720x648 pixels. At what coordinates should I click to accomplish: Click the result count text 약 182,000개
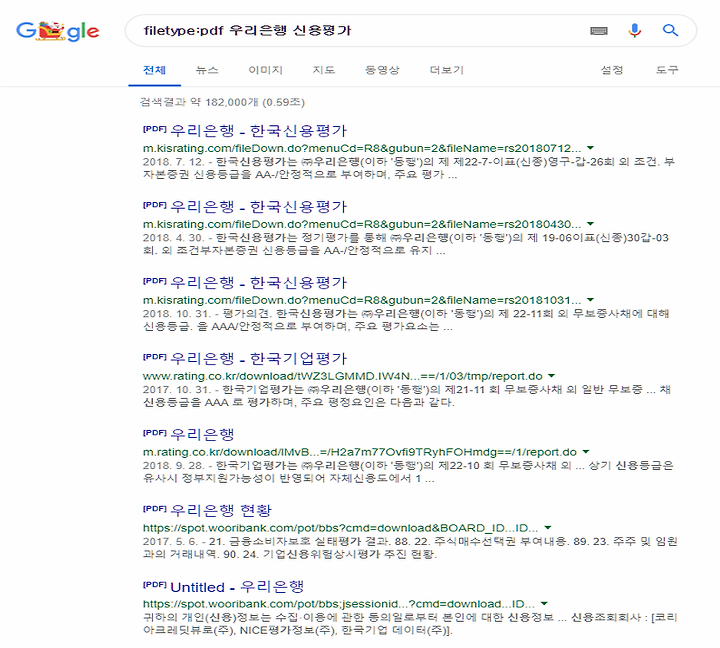tap(224, 102)
